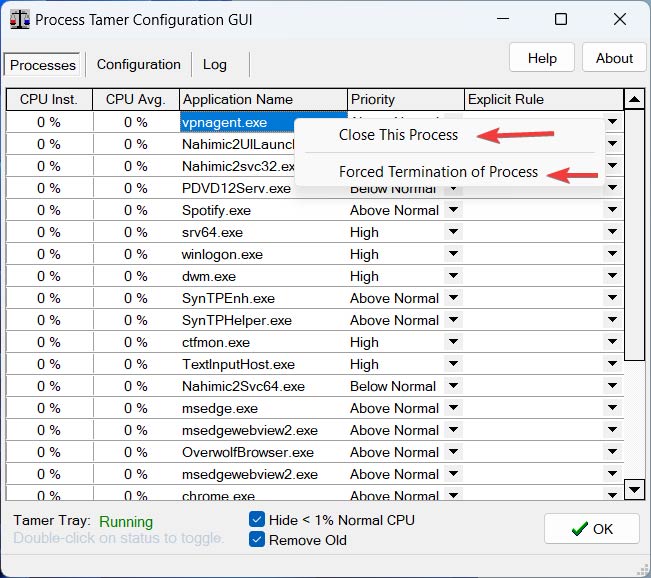Viewport: 651px width, 578px height.
Task: Open priority dropdown for Spotify.exe
Action: [453, 210]
